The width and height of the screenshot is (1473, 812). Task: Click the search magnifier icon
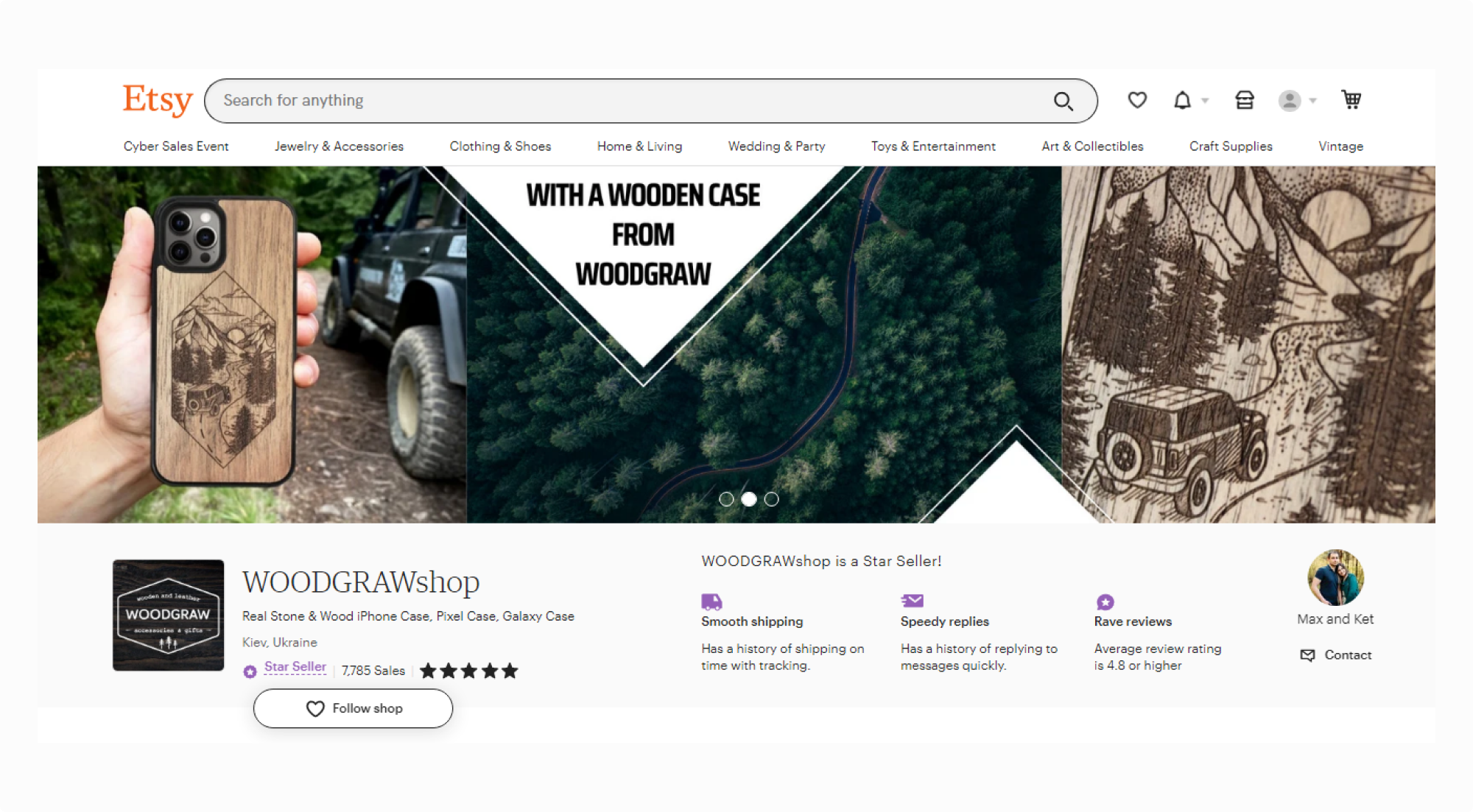1063,101
